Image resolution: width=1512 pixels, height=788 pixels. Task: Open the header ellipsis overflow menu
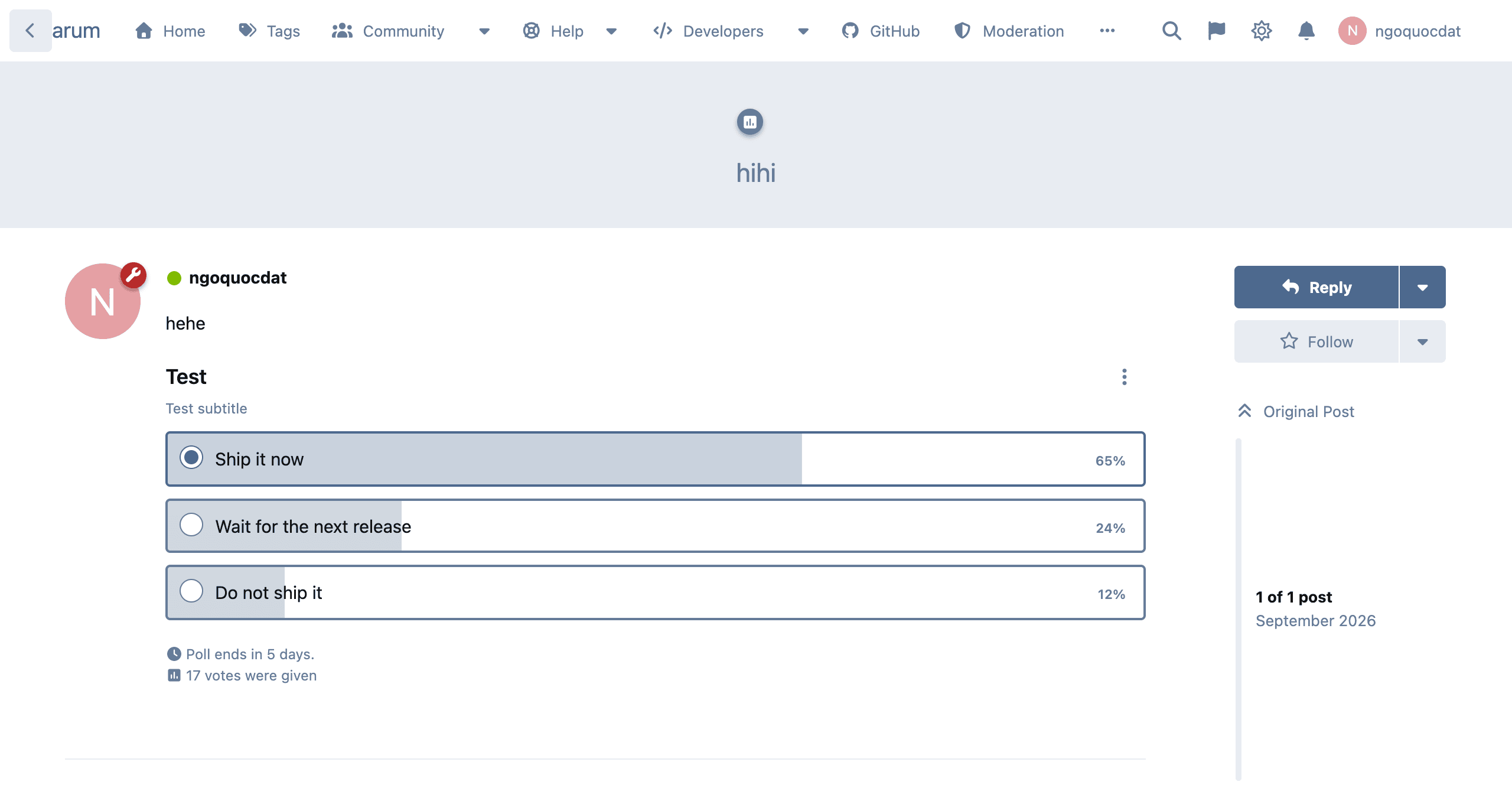point(1107,31)
